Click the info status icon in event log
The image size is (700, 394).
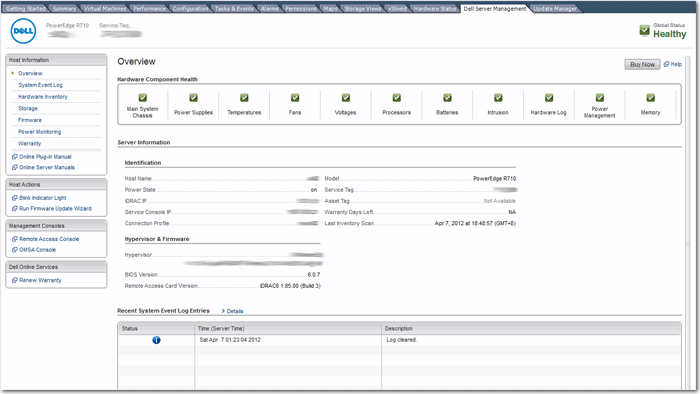156,340
